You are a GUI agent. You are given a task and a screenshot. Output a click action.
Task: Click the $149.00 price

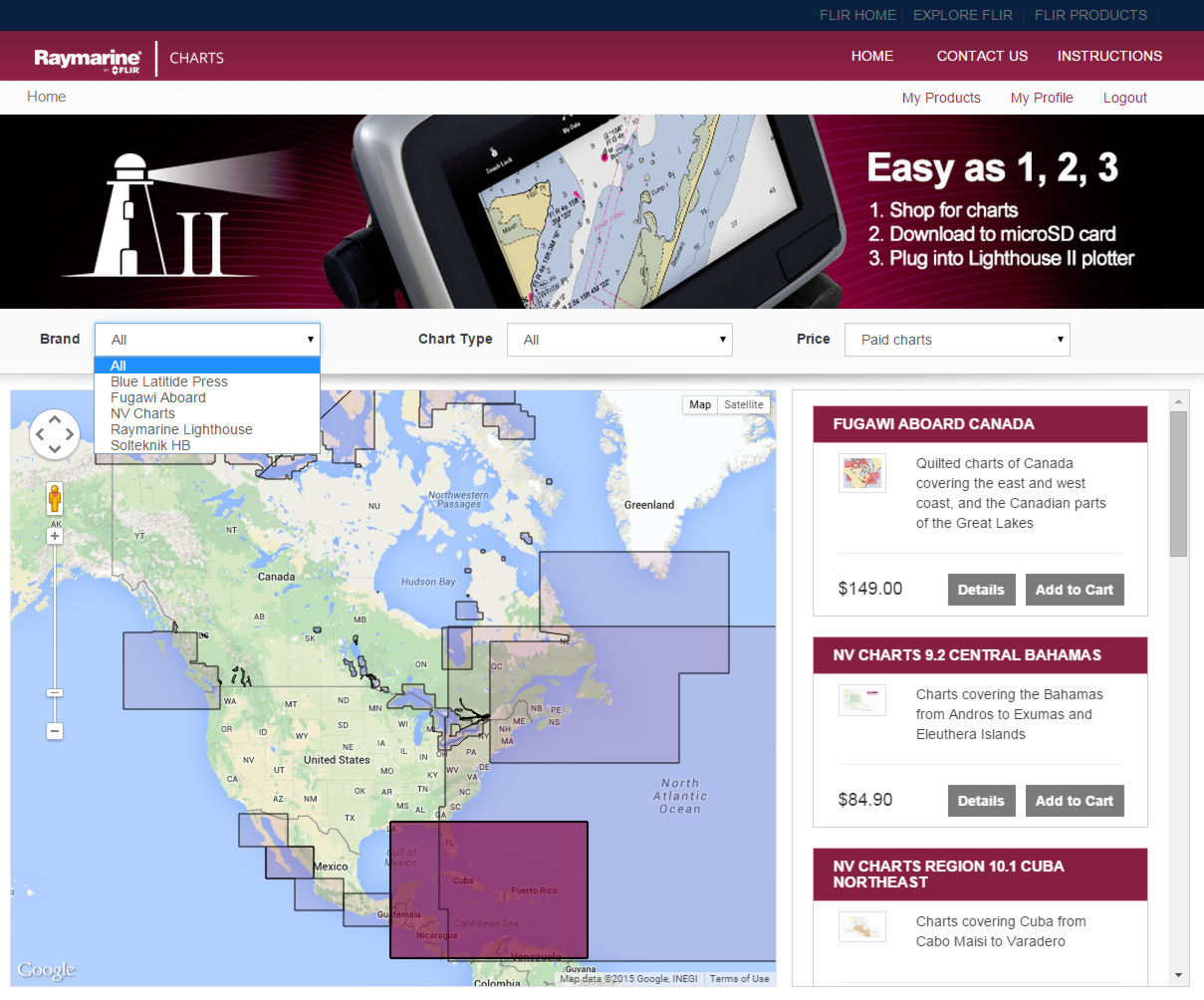(870, 589)
